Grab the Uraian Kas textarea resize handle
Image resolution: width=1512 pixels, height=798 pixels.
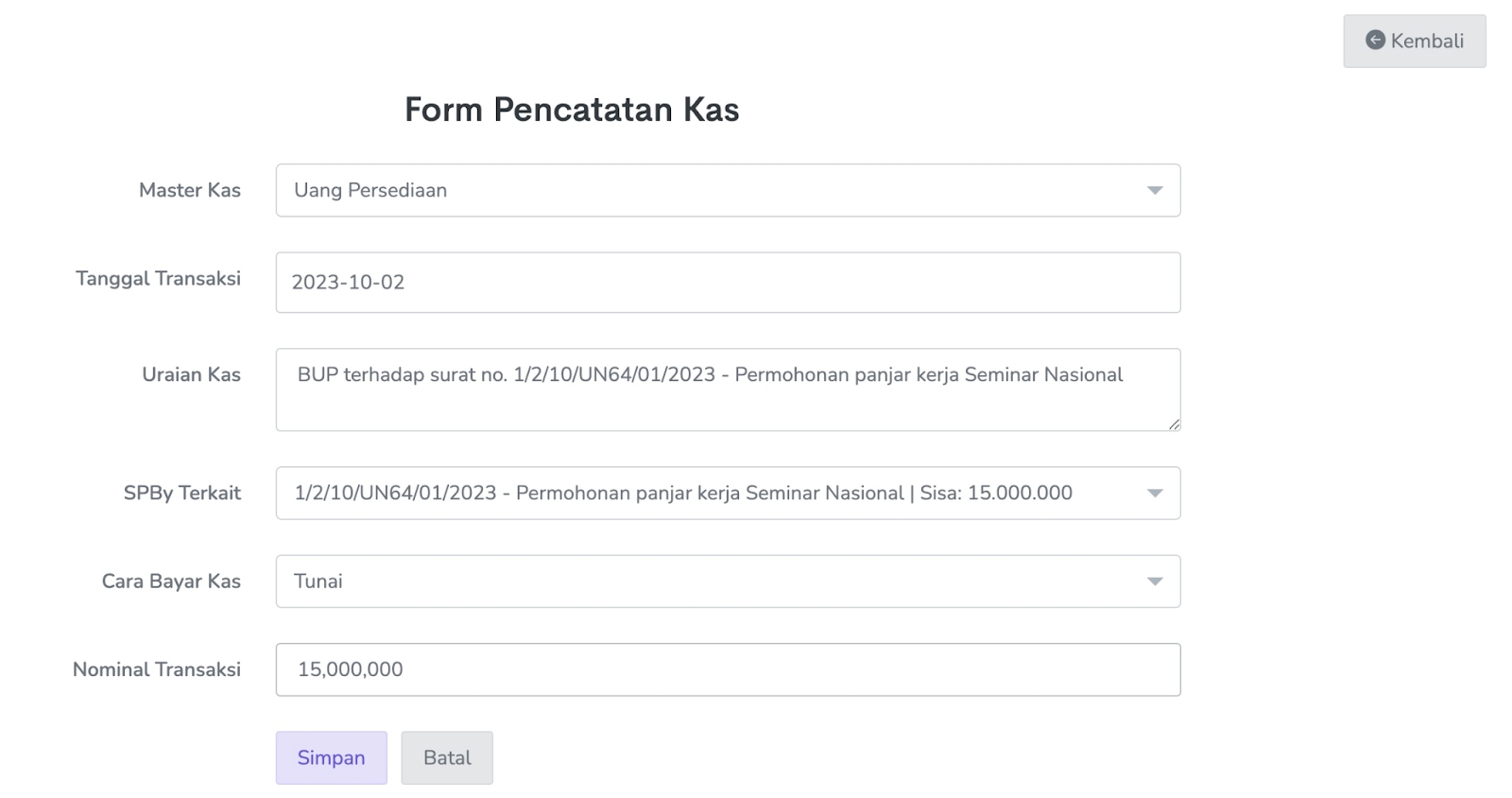1174,425
